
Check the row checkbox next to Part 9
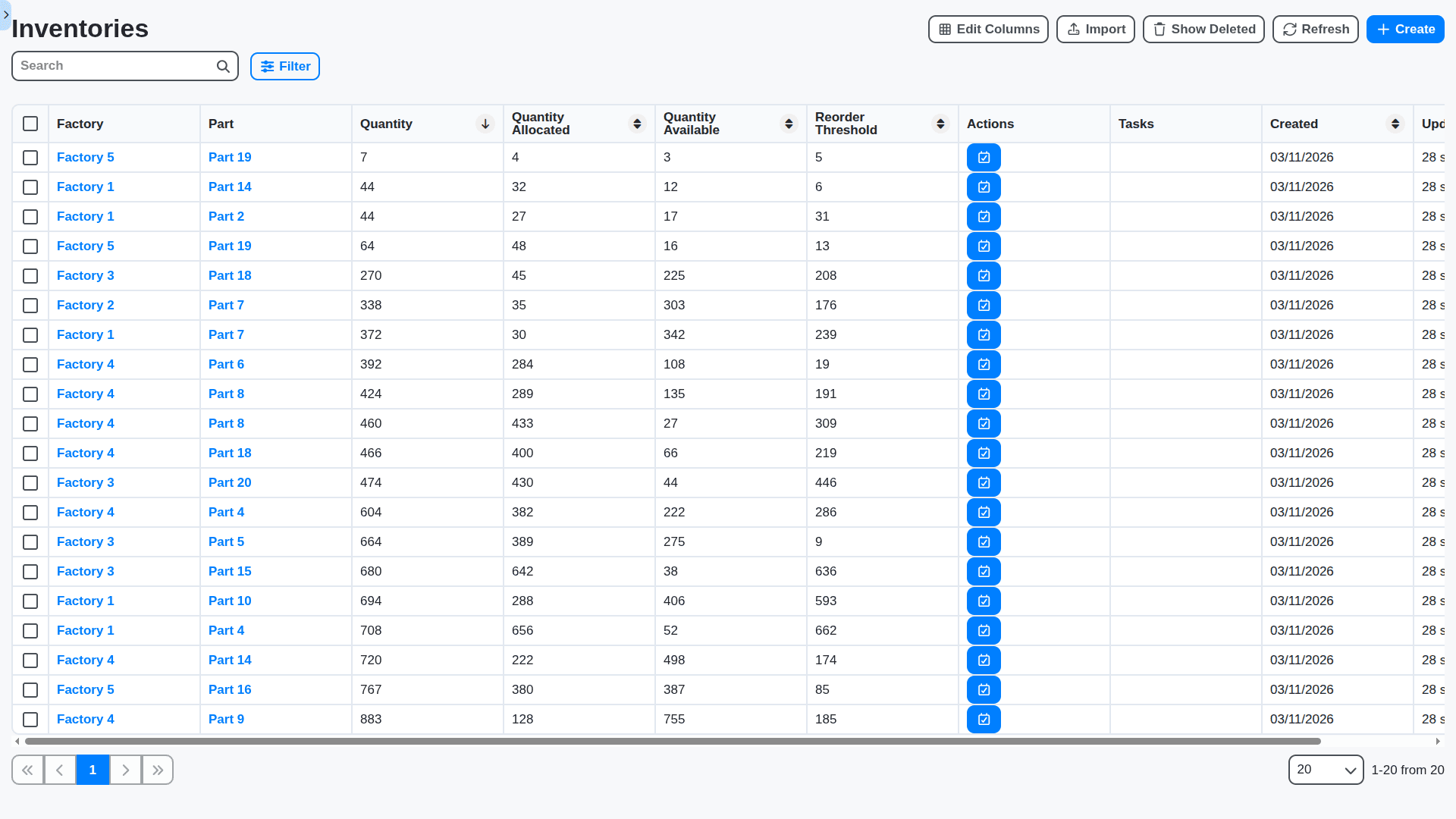[x=30, y=719]
